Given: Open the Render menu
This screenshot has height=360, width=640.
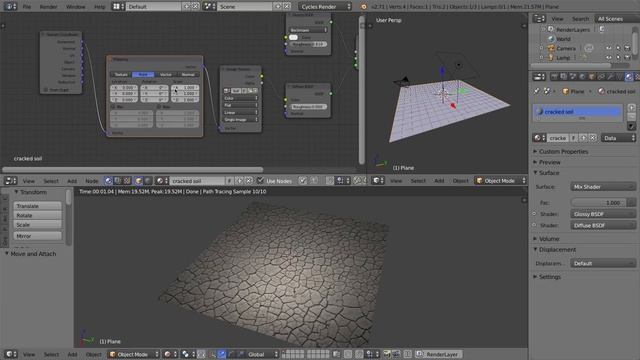Looking at the screenshot, I should (x=48, y=7).
